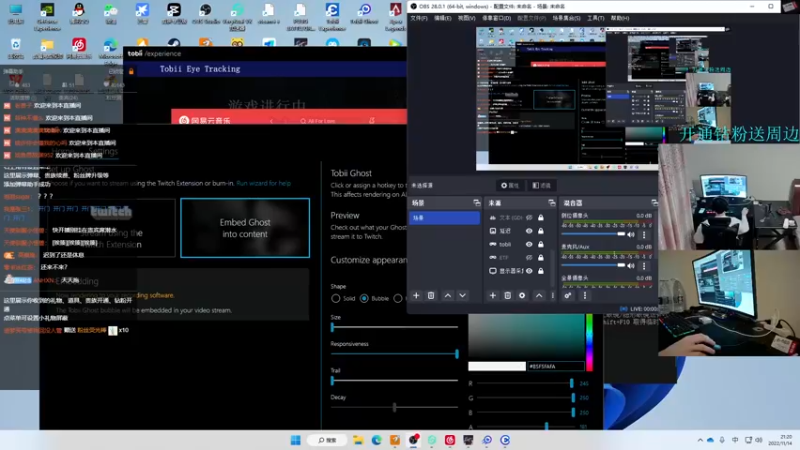800x450 pixels.
Task: Remove the selected source with the trash icon
Action: 508,295
